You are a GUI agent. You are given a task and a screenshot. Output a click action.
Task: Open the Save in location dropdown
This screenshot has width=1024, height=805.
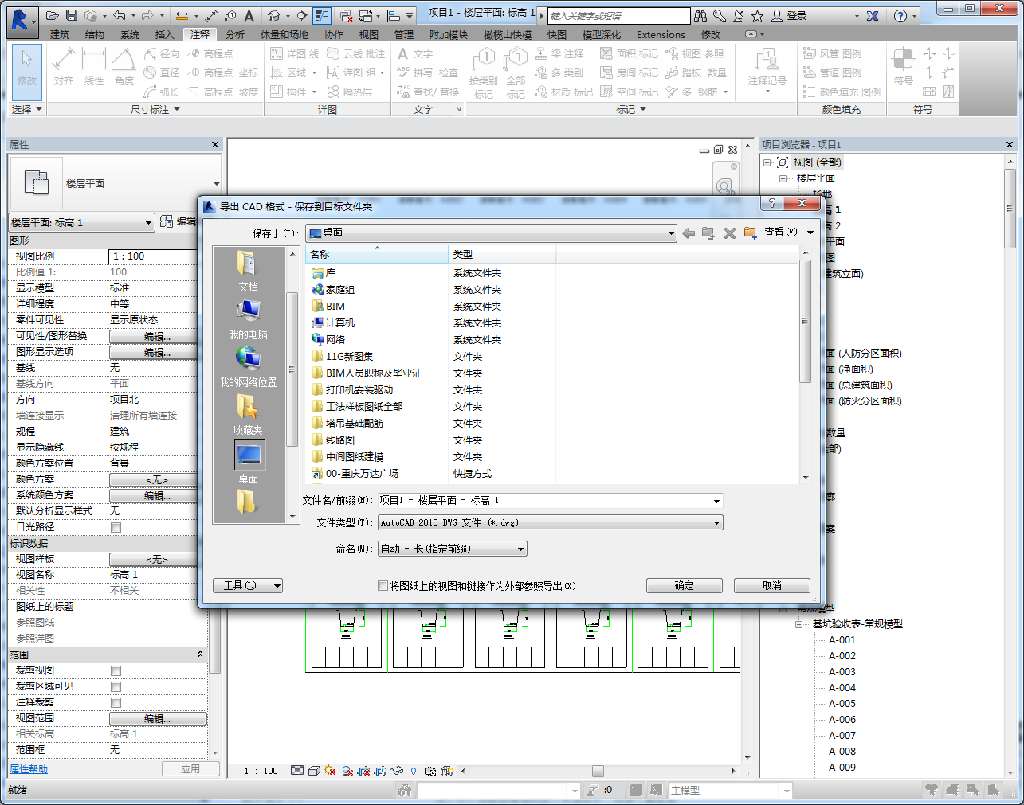tap(491, 233)
